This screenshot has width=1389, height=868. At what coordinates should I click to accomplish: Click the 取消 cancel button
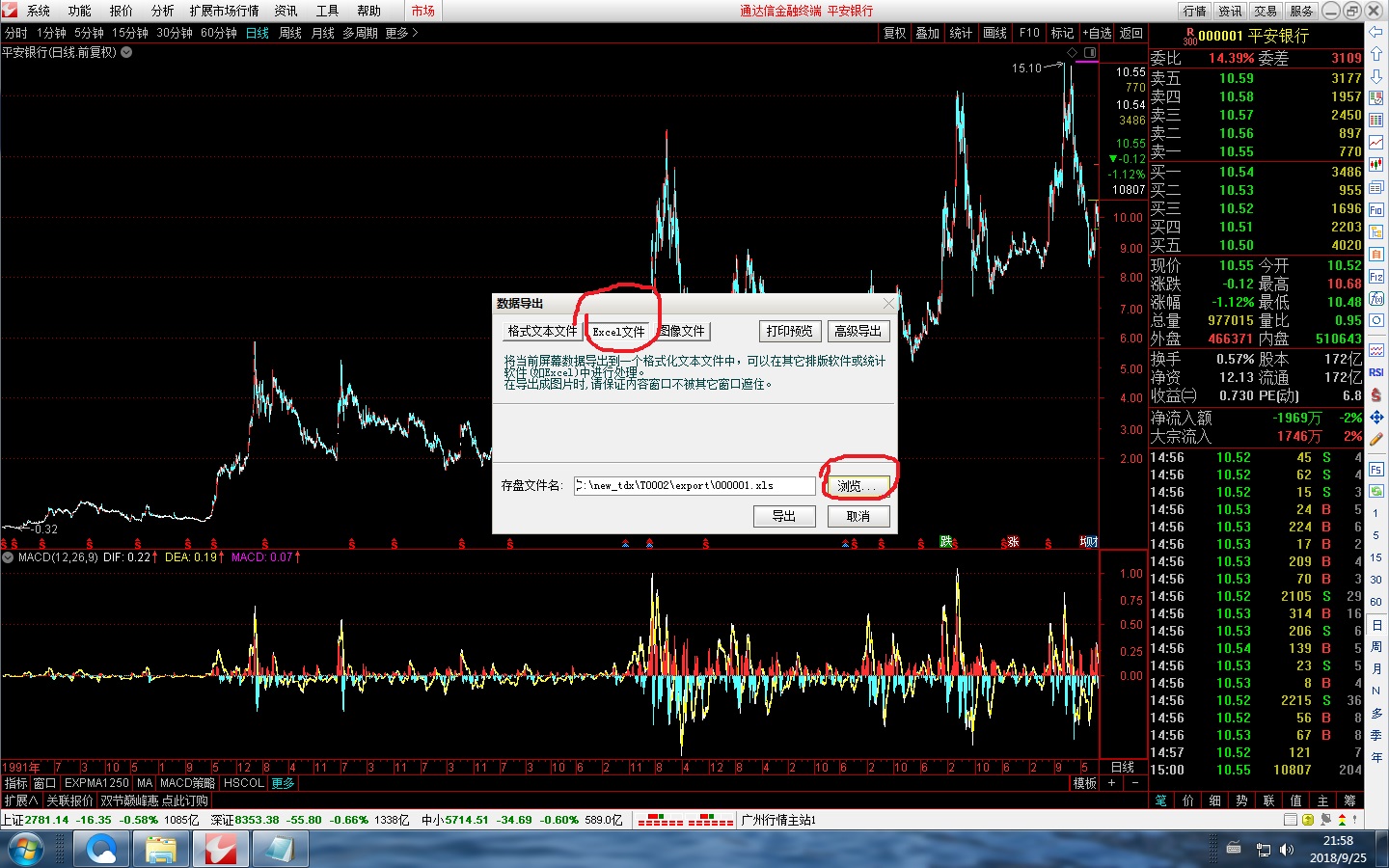(858, 516)
